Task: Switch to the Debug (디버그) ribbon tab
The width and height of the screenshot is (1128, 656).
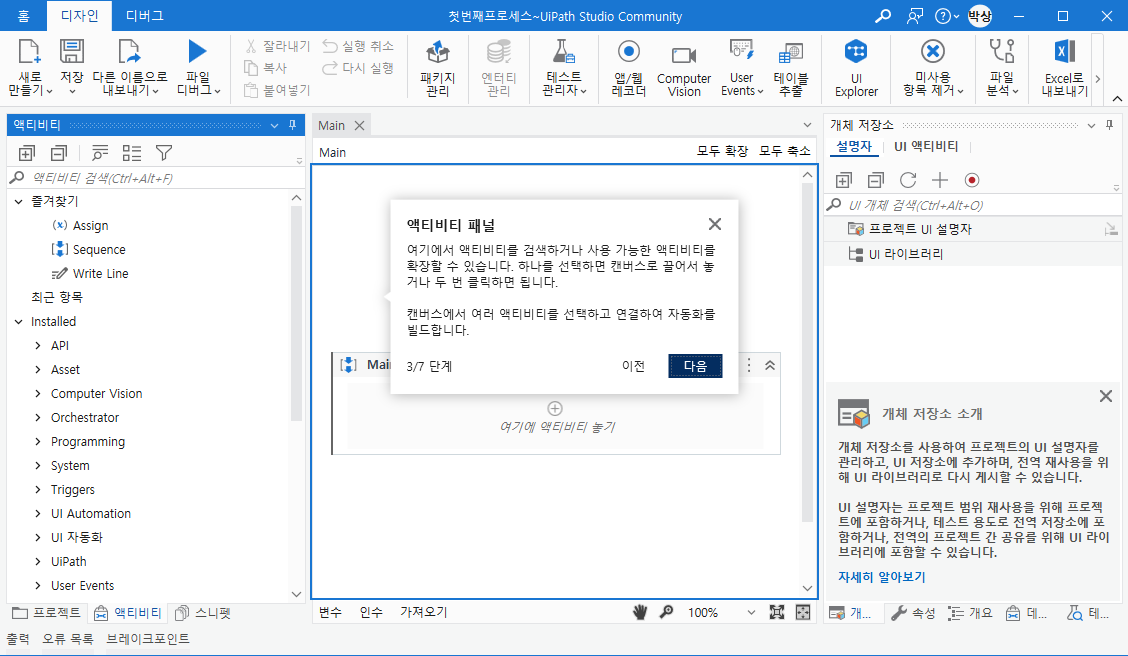Action: (145, 16)
